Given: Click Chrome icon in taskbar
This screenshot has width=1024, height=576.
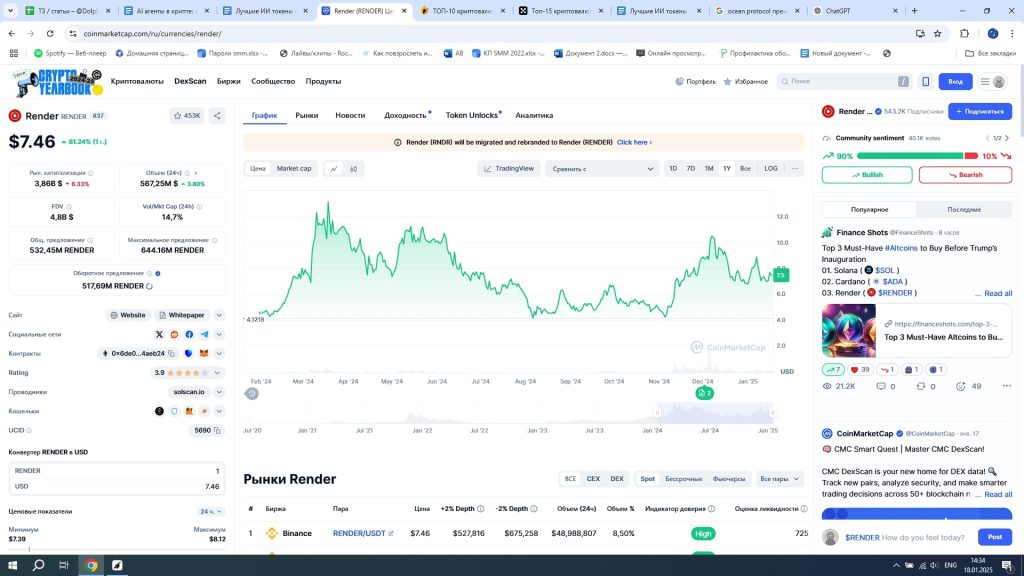Looking at the screenshot, I should (91, 566).
